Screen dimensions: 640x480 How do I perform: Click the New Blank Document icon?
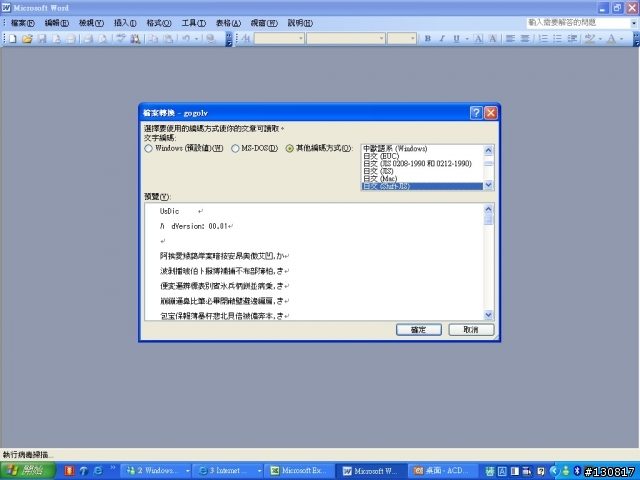coord(13,39)
